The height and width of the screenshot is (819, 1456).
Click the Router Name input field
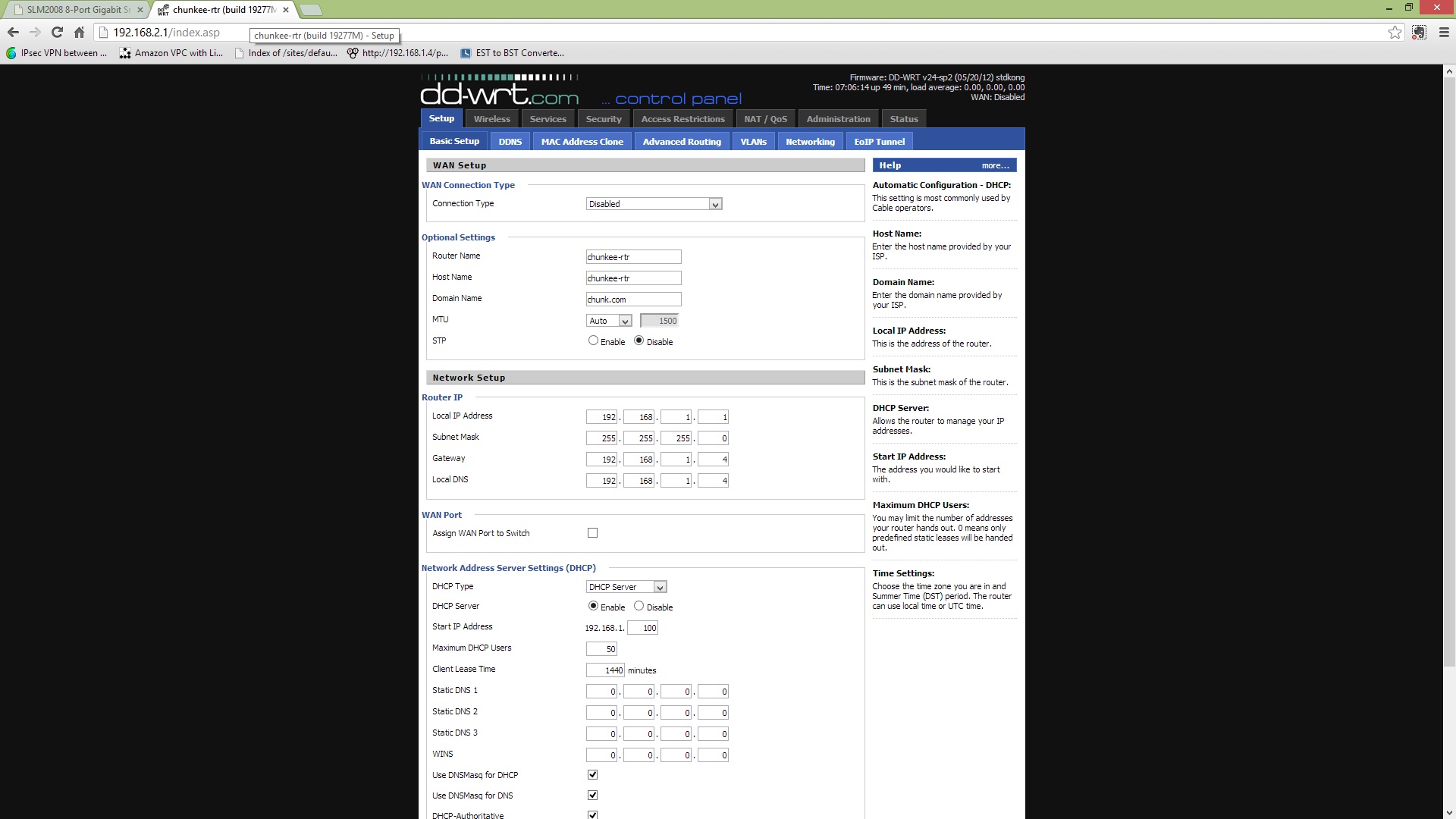tap(633, 257)
